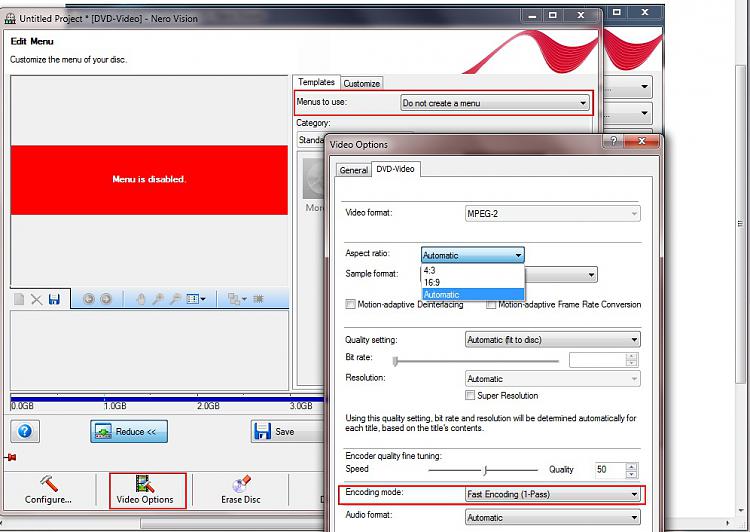
Task: Click the Video Options dialog help button
Action: point(613,141)
